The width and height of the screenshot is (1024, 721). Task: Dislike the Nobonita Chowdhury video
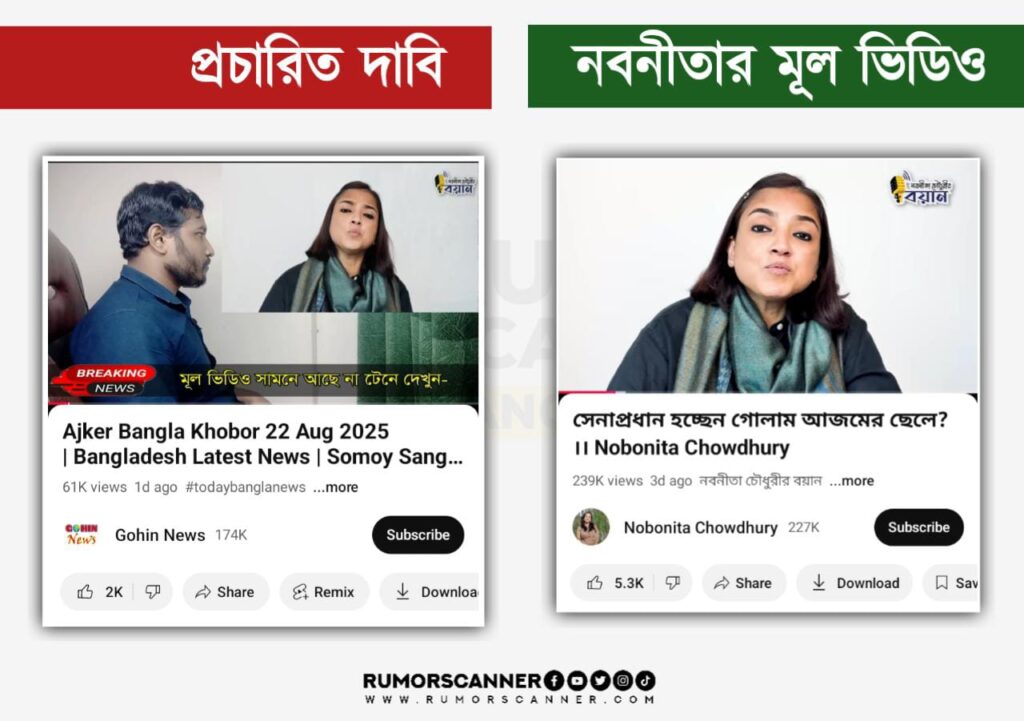point(673,583)
